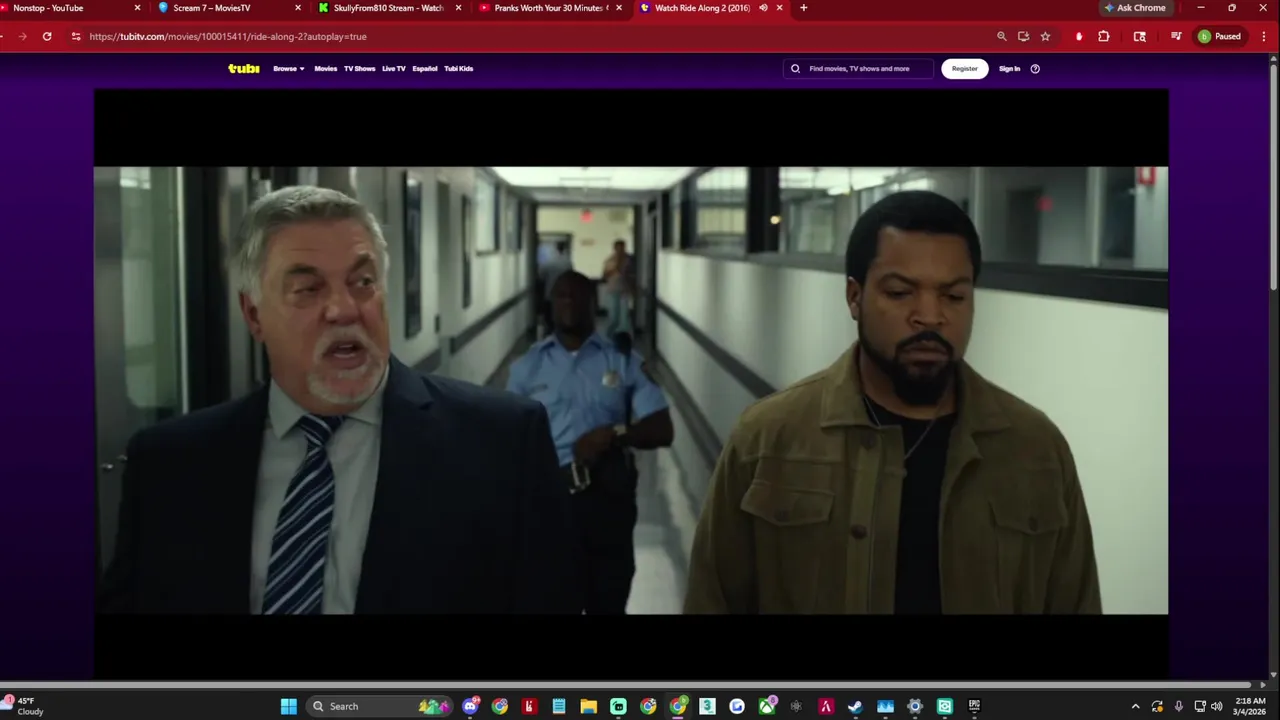The image size is (1280, 720).
Task: Open the Extensions puzzle icon
Action: 1104,36
